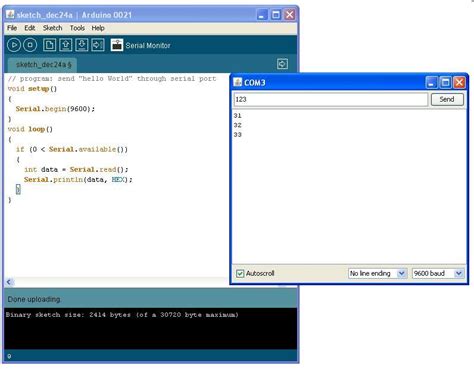The width and height of the screenshot is (474, 369).
Task: Select the sketch_dec24a tab
Action: (x=43, y=65)
